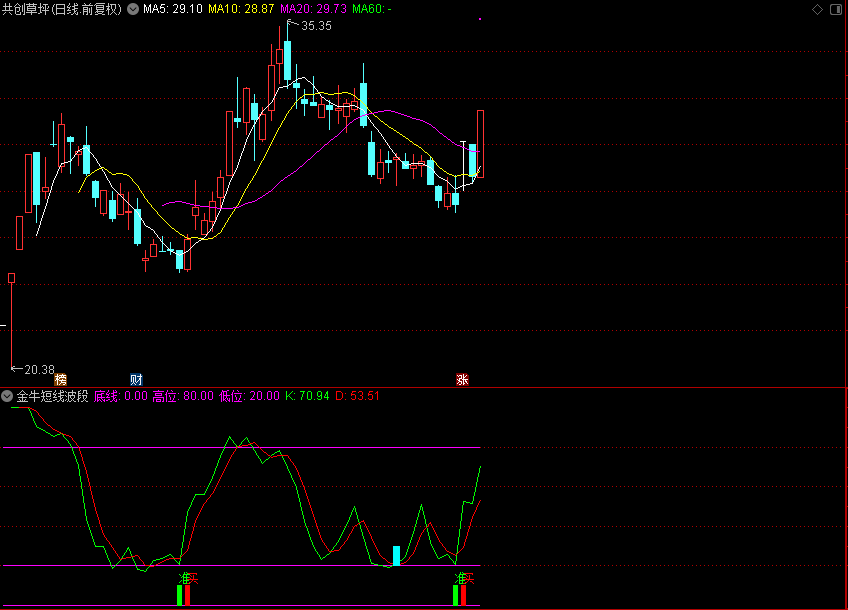The image size is (848, 610).
Task: Click the MA60 label
Action: coord(372,9)
